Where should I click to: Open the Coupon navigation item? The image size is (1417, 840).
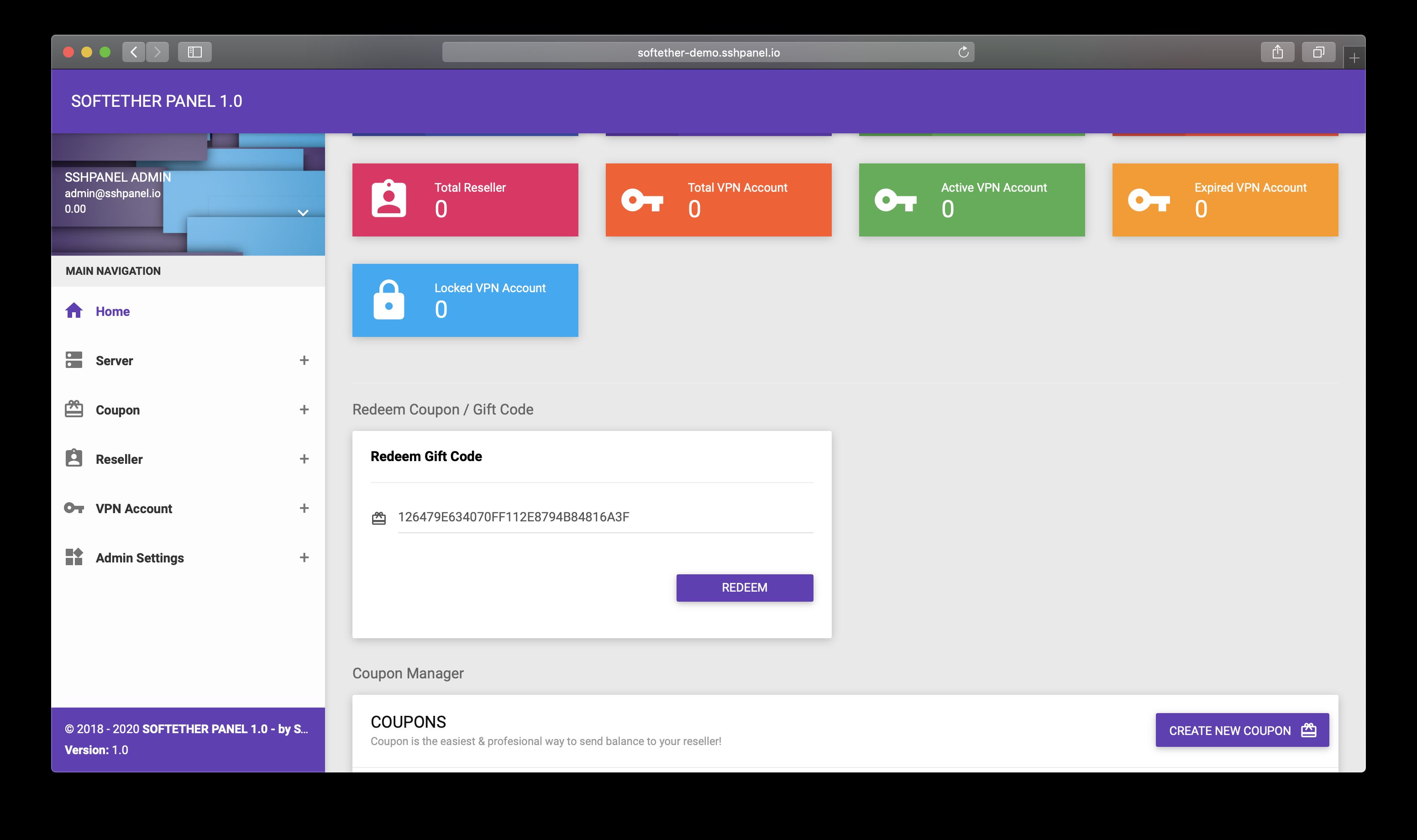coord(188,409)
